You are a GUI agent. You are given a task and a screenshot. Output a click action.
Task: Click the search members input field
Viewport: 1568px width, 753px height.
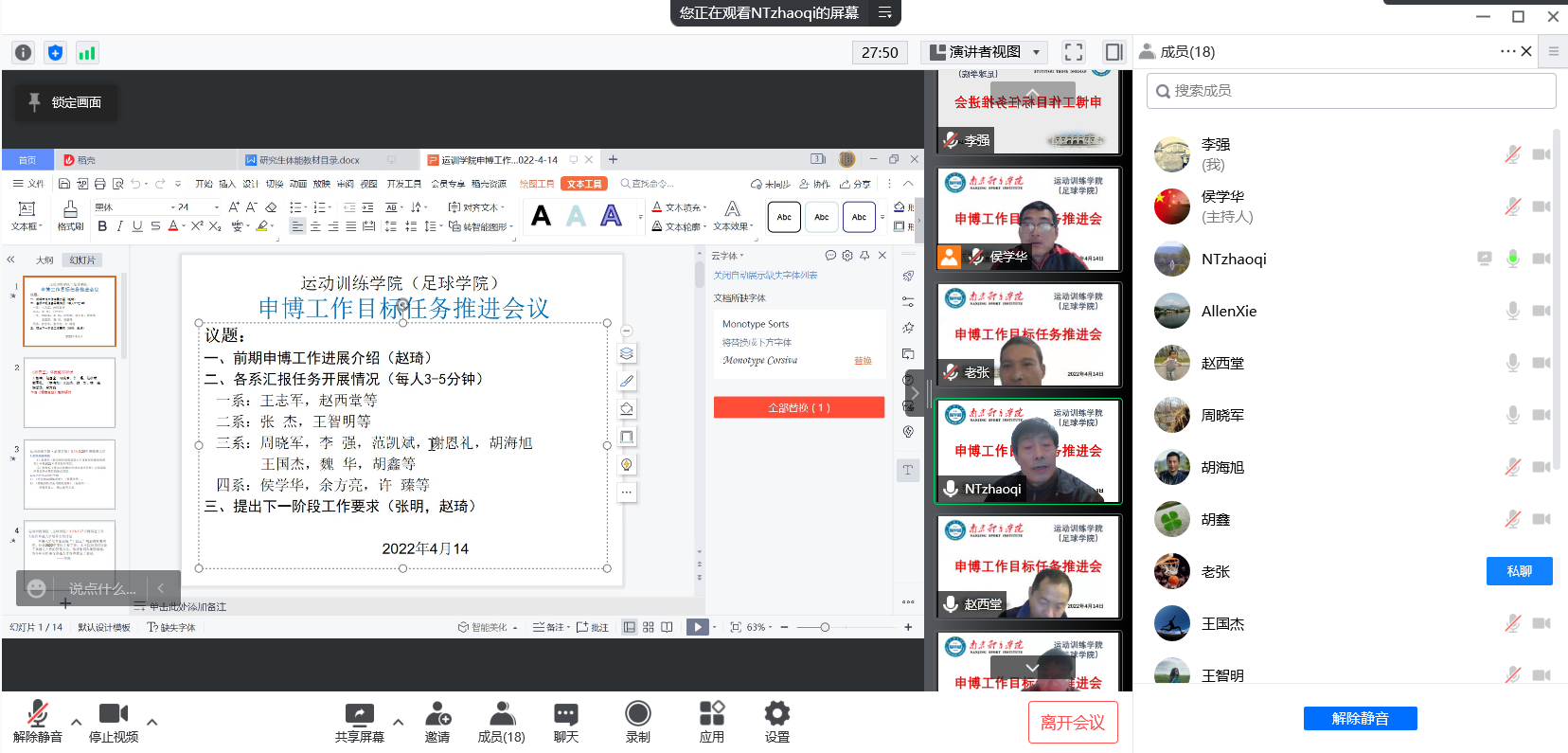coord(1351,91)
